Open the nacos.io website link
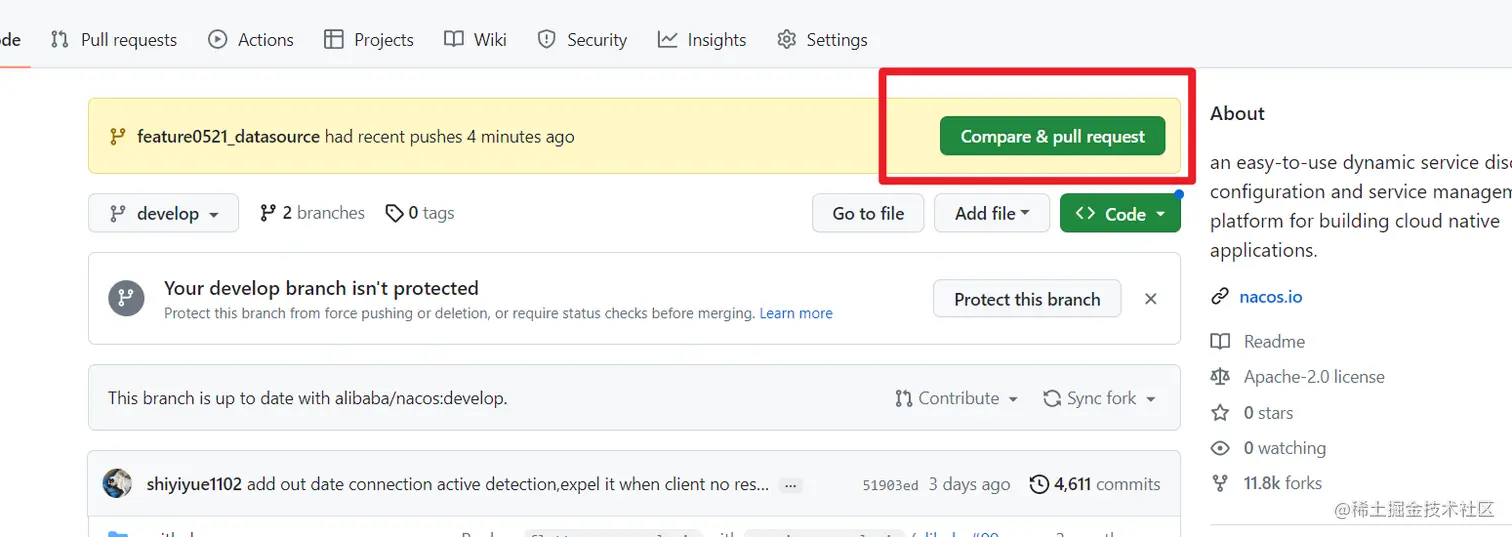 1270,297
